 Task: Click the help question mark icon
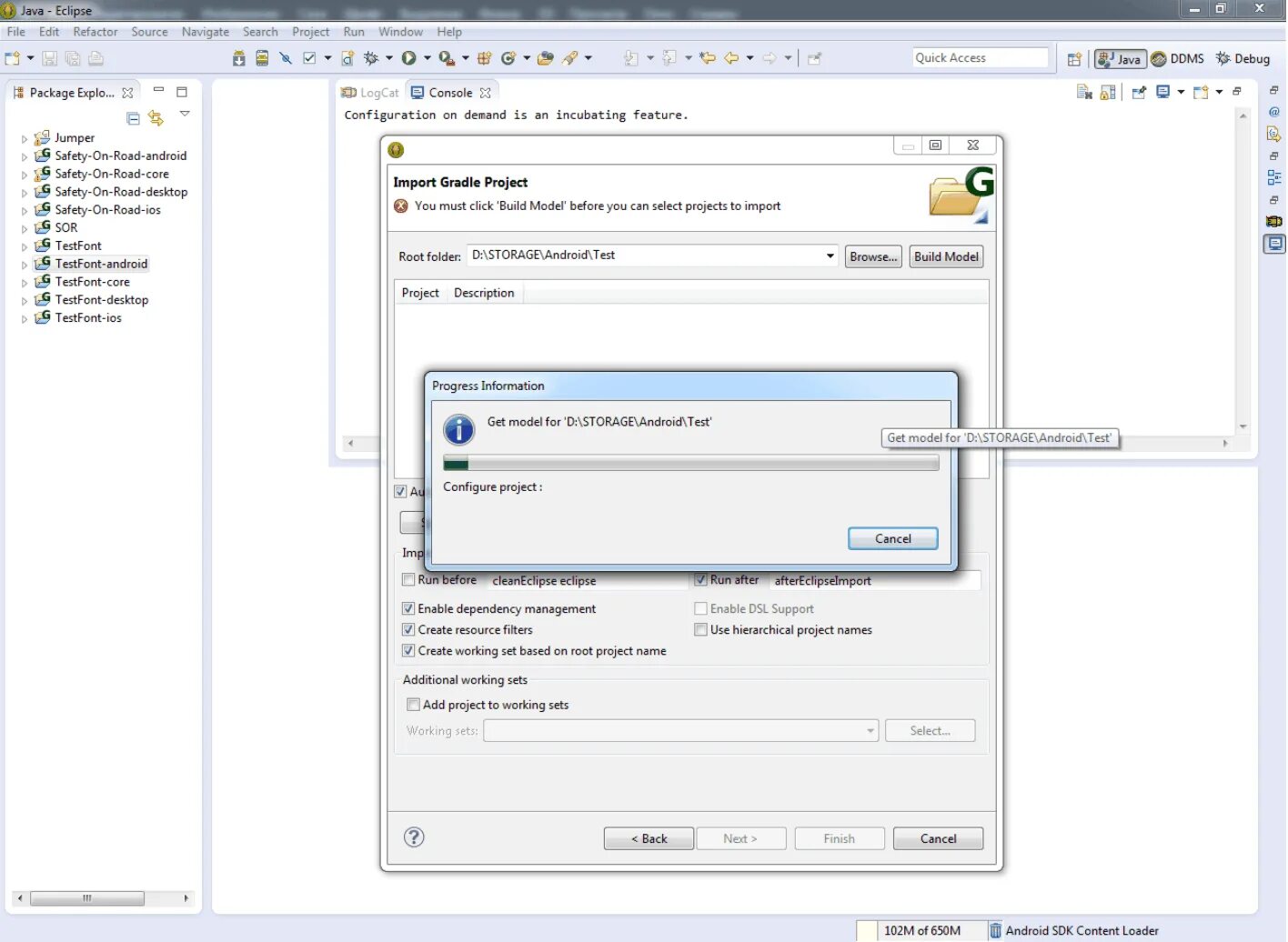click(x=414, y=837)
